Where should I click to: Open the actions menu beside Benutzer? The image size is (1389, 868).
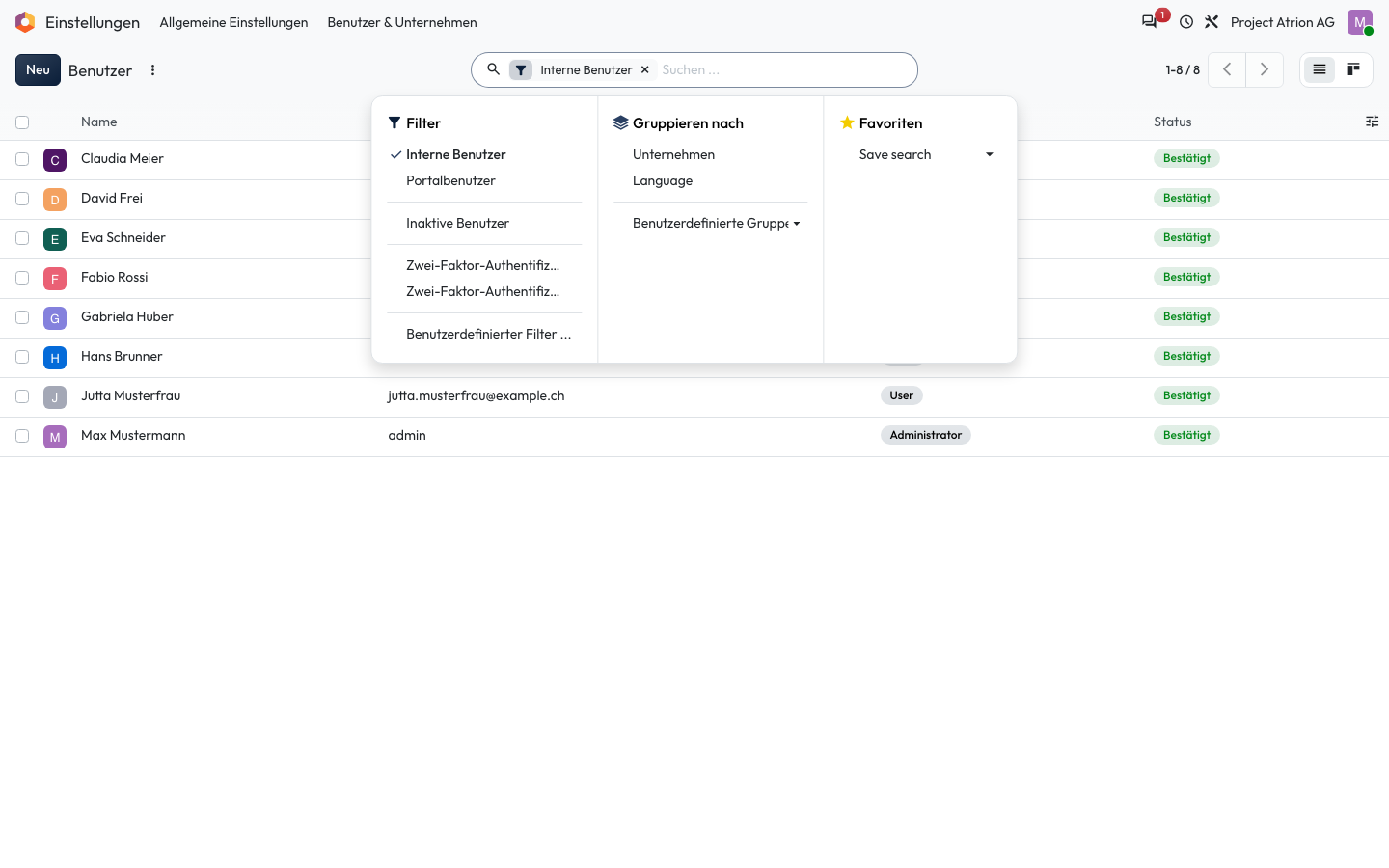tap(152, 70)
